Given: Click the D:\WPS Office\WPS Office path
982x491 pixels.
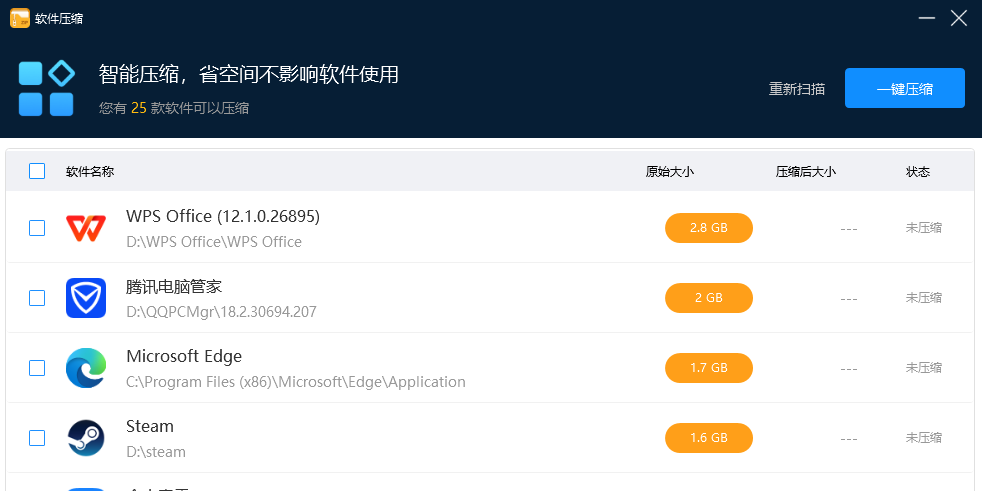Looking at the screenshot, I should 214,242.
